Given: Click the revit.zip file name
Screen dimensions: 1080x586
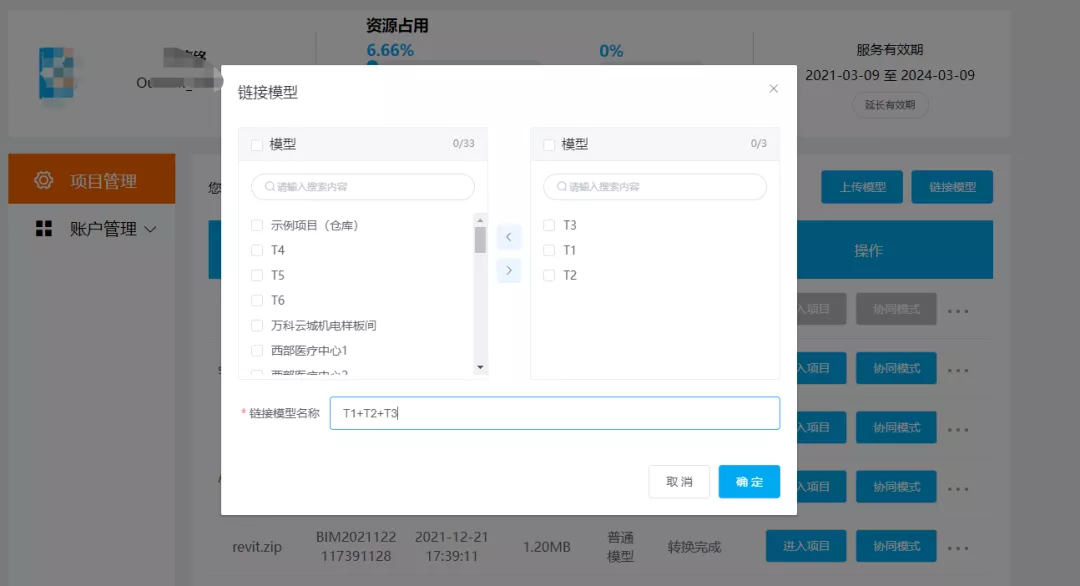Looking at the screenshot, I should pyautogui.click(x=257, y=547).
